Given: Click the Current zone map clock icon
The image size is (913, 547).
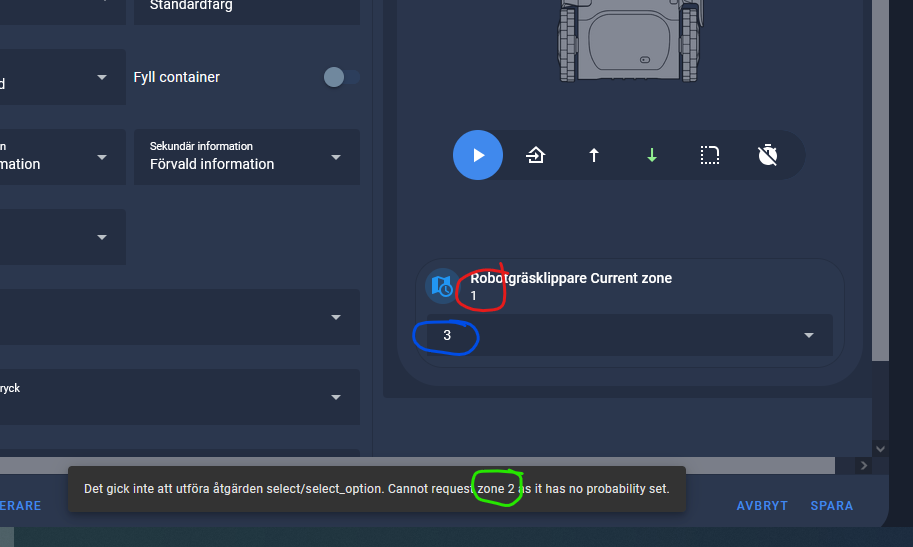Looking at the screenshot, I should coord(443,285).
